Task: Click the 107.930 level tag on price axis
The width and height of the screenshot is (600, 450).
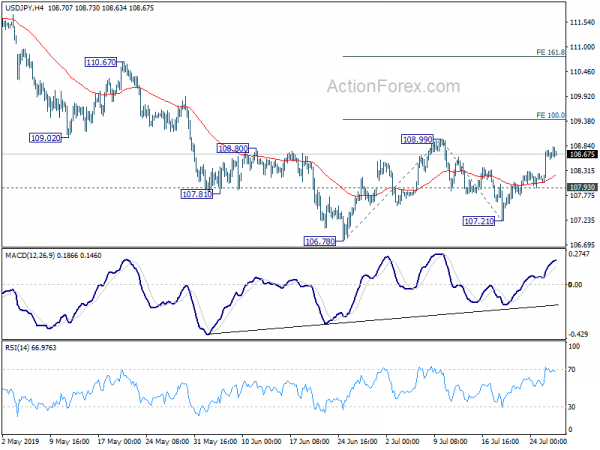Action: (582, 187)
